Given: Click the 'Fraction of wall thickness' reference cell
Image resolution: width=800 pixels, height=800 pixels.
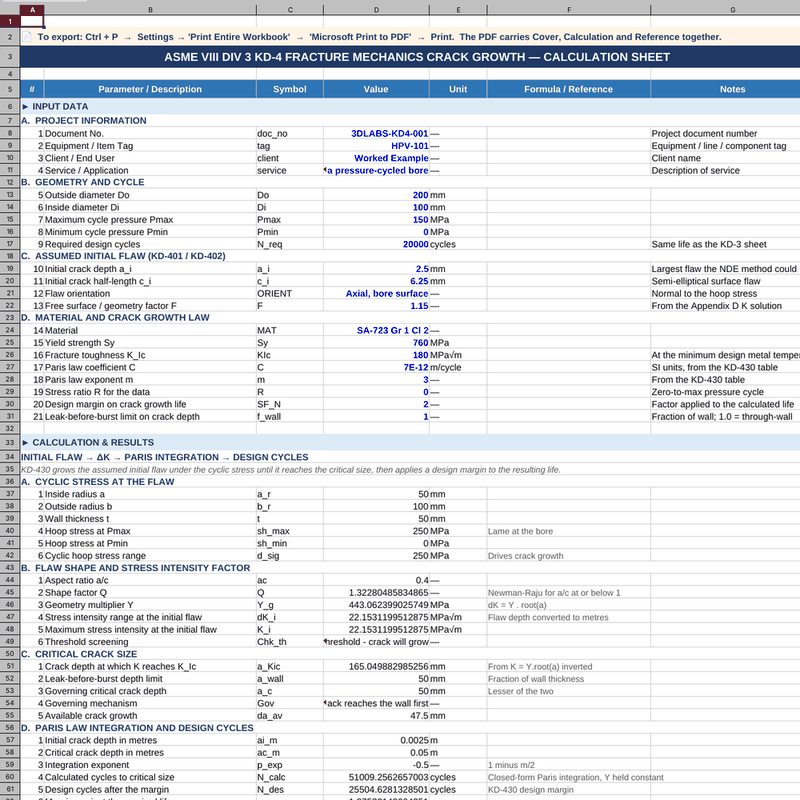Looking at the screenshot, I should point(568,679).
